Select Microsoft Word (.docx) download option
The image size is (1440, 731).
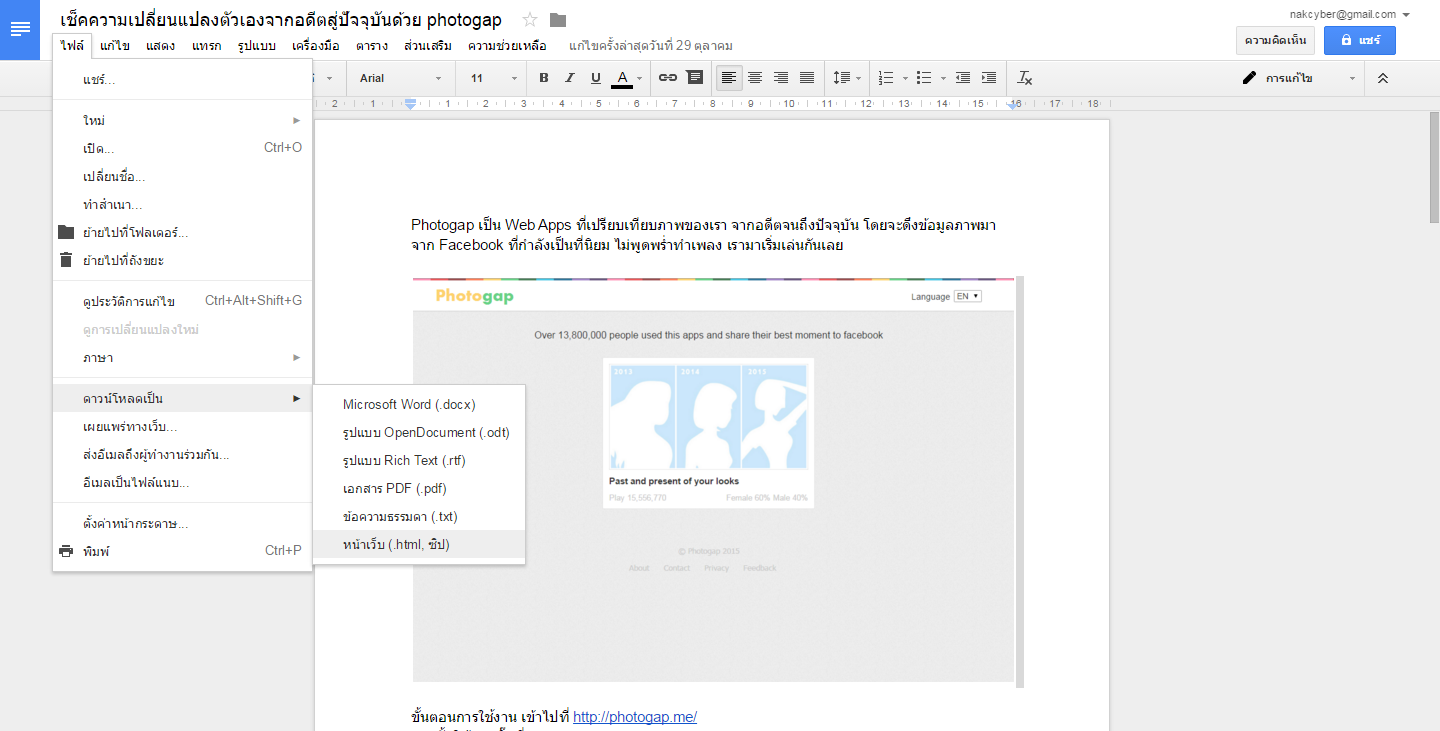click(x=409, y=404)
